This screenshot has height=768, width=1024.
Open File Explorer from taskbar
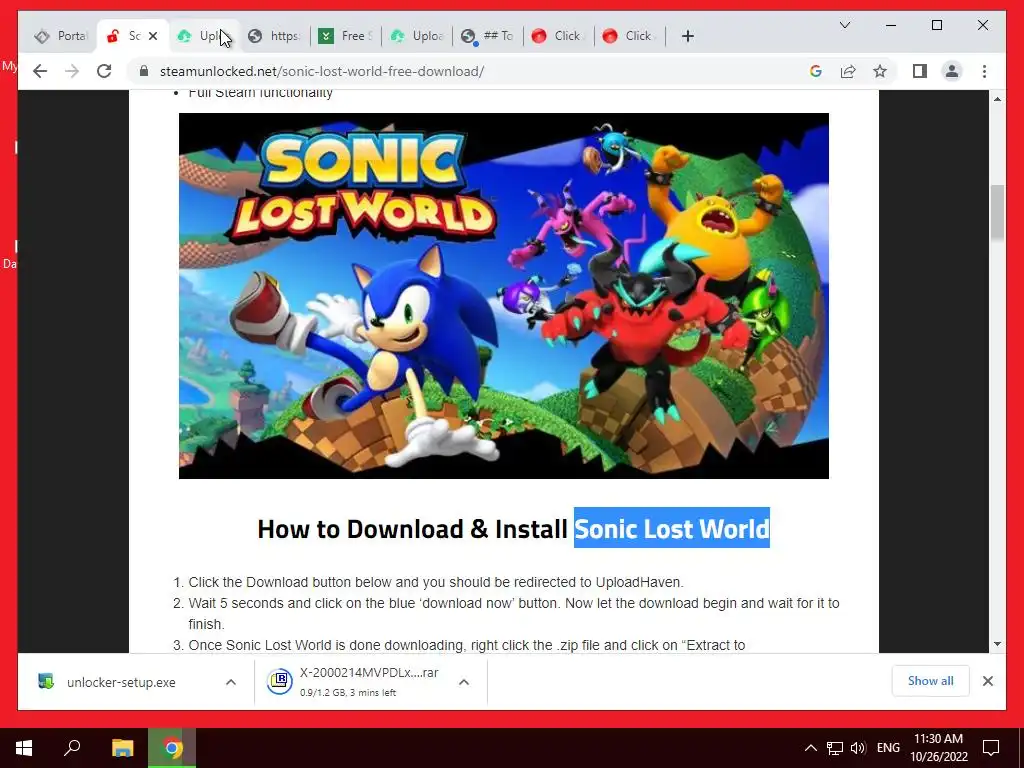coord(122,748)
